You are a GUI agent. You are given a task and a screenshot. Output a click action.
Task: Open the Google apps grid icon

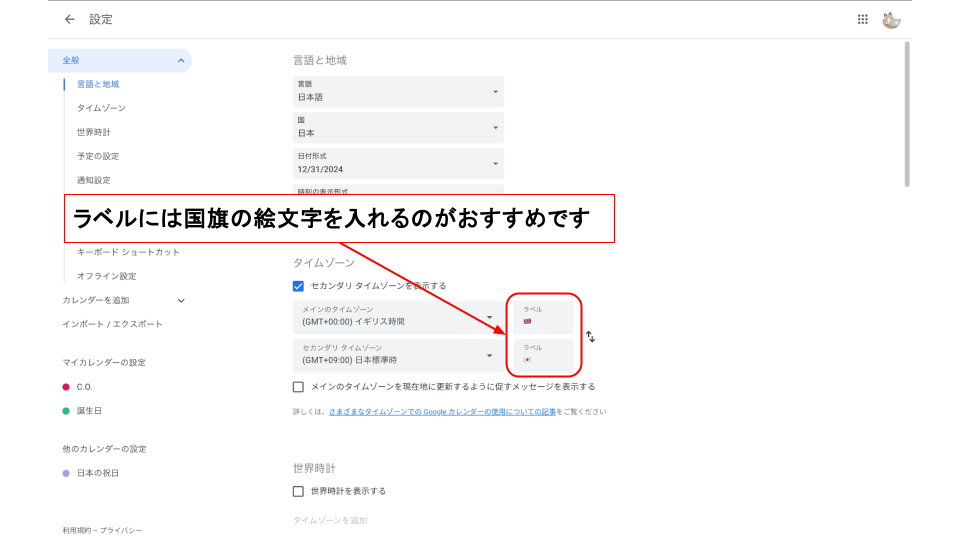click(863, 19)
